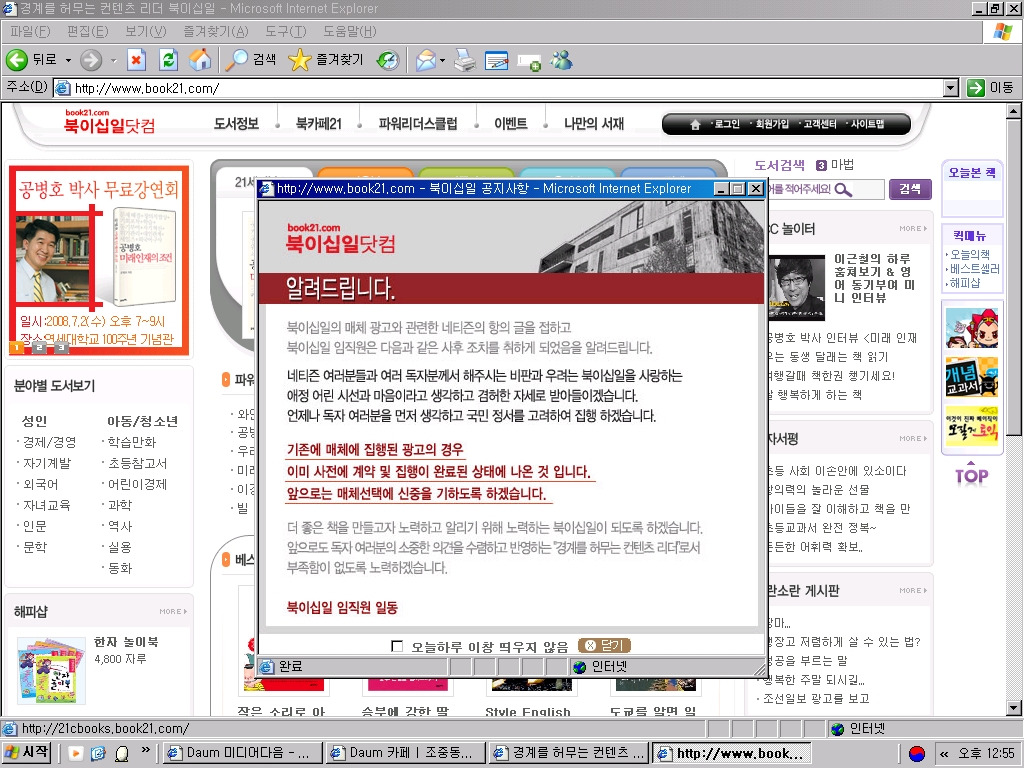Expand hidden tray icons chevron

[x=944, y=754]
